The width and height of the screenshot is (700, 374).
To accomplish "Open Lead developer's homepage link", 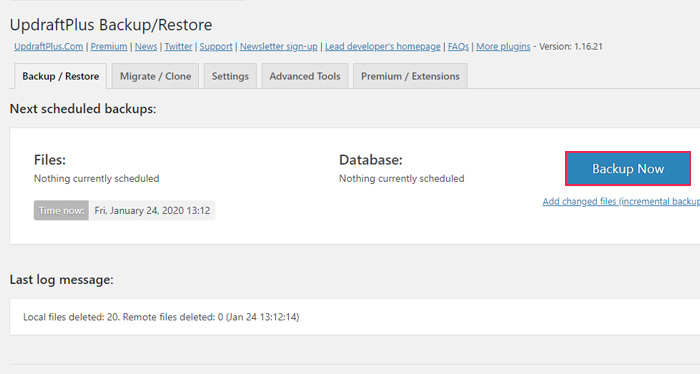I will pyautogui.click(x=383, y=46).
